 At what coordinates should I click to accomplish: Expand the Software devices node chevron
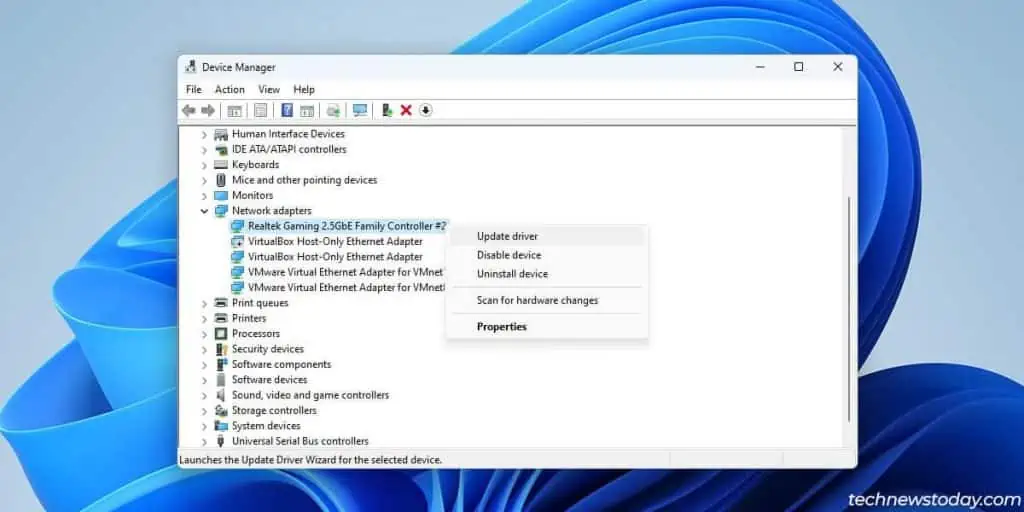pyautogui.click(x=204, y=380)
